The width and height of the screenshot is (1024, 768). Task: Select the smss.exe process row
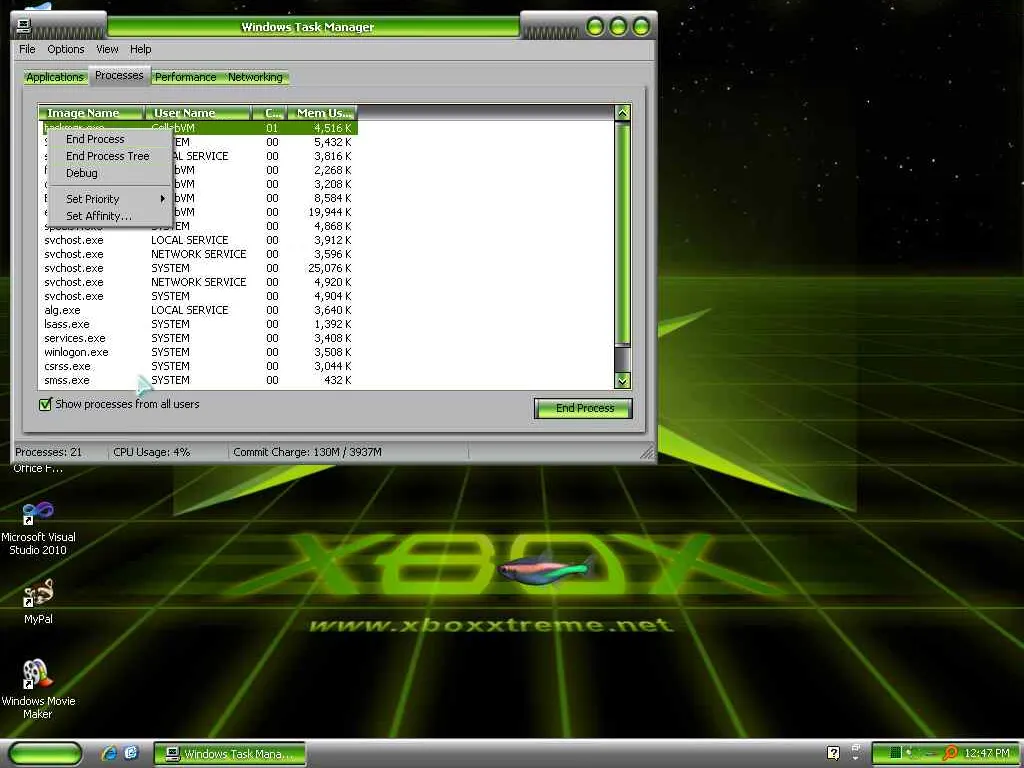coord(198,380)
